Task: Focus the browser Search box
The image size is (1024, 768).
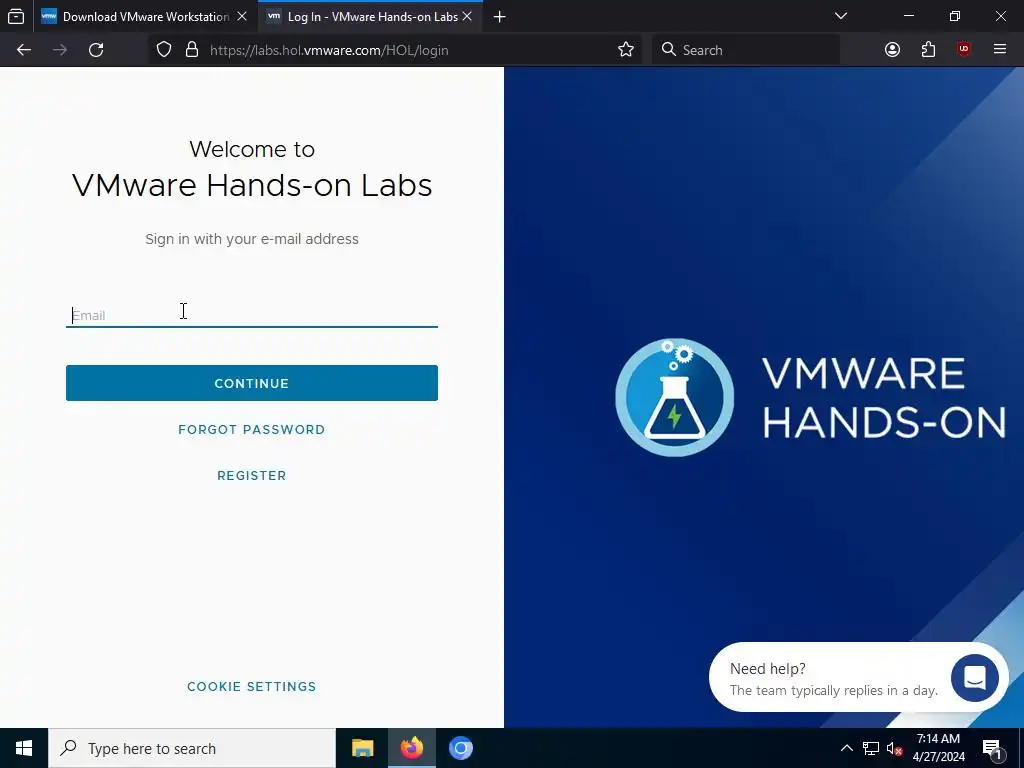Action: pyautogui.click(x=746, y=50)
